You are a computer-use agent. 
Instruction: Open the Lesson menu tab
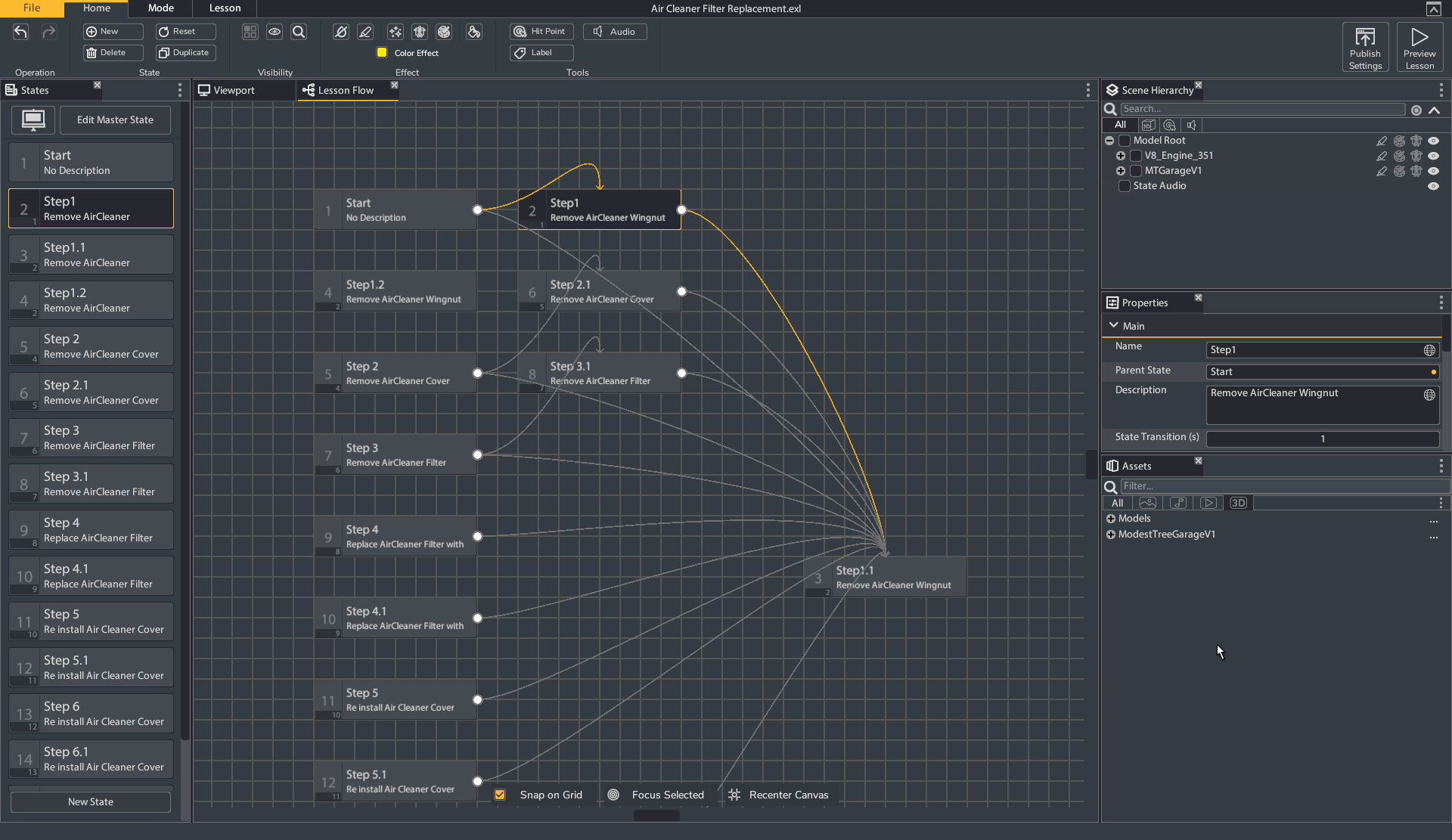tap(225, 8)
